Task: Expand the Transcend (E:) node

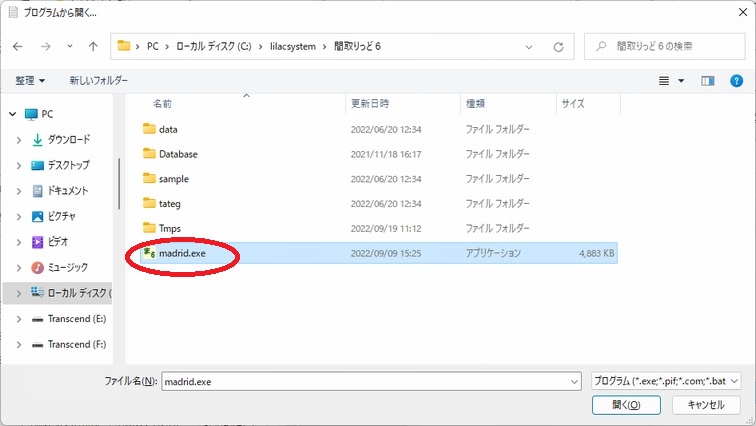Action: click(19, 319)
